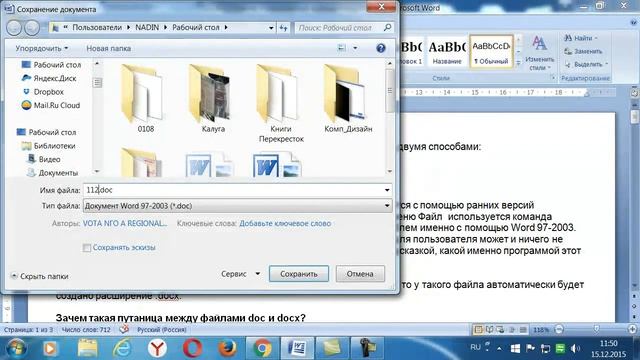This screenshot has height=360, width=640.
Task: Open Выделить dropdown in Word
Action: coord(586,64)
